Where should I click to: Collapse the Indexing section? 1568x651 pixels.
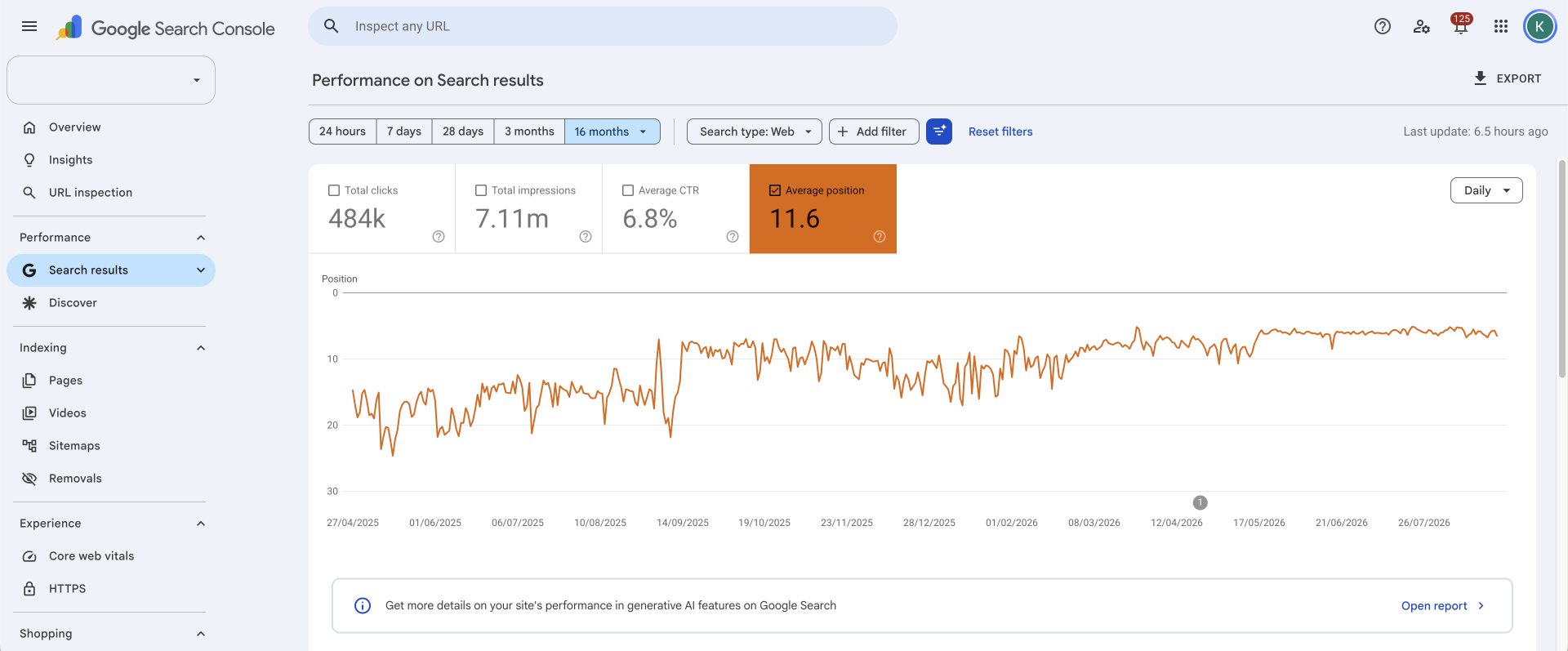click(201, 348)
